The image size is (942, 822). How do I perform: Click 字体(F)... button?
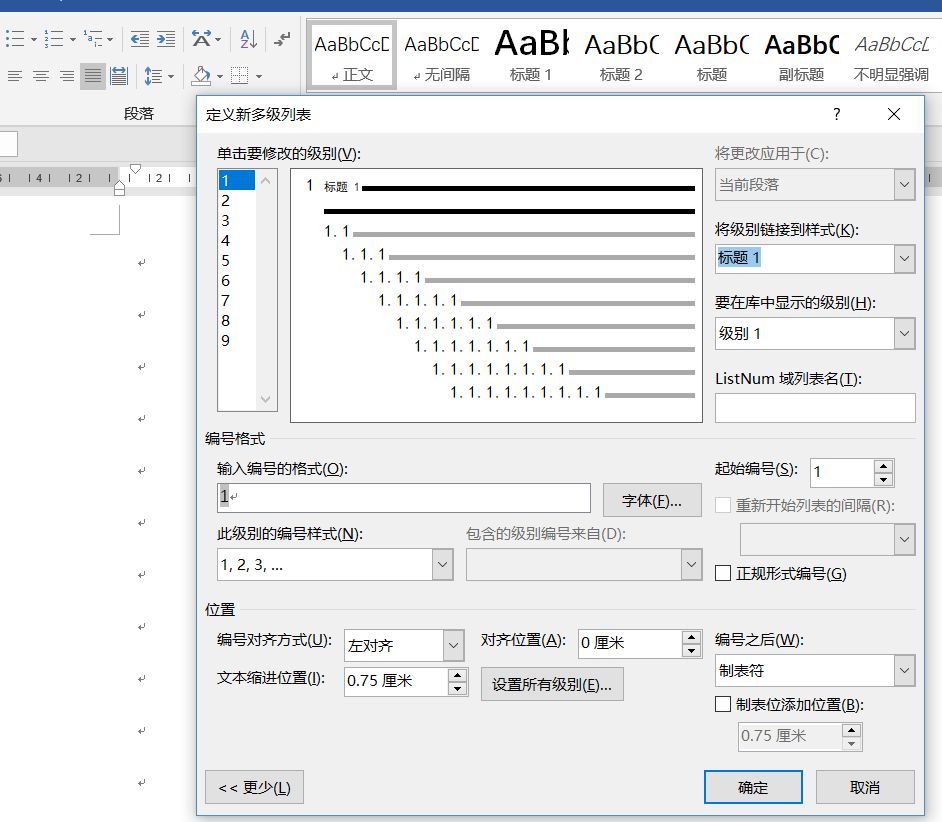pyautogui.click(x=652, y=501)
